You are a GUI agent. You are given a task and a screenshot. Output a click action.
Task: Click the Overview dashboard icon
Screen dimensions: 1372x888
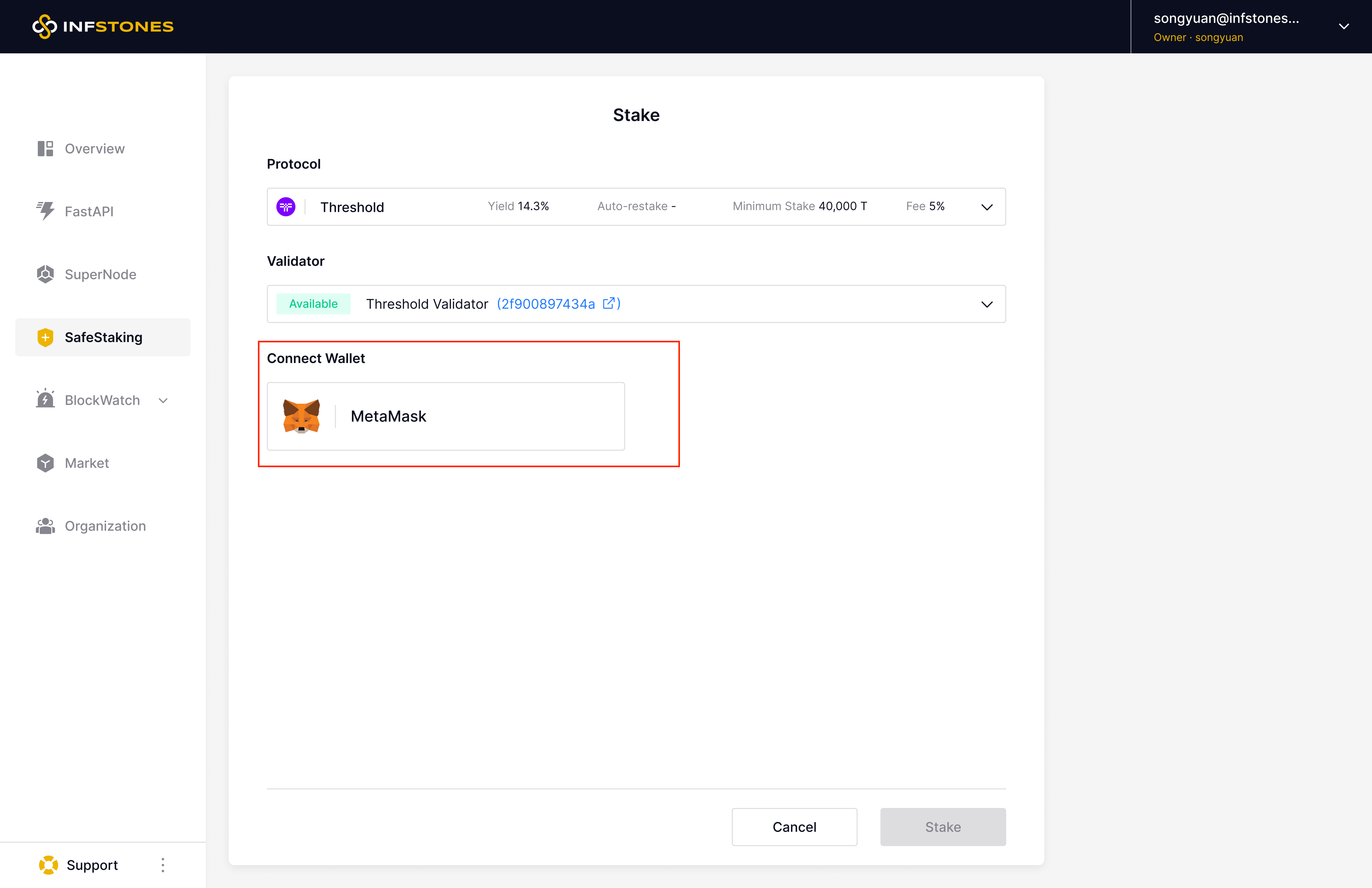coord(45,149)
